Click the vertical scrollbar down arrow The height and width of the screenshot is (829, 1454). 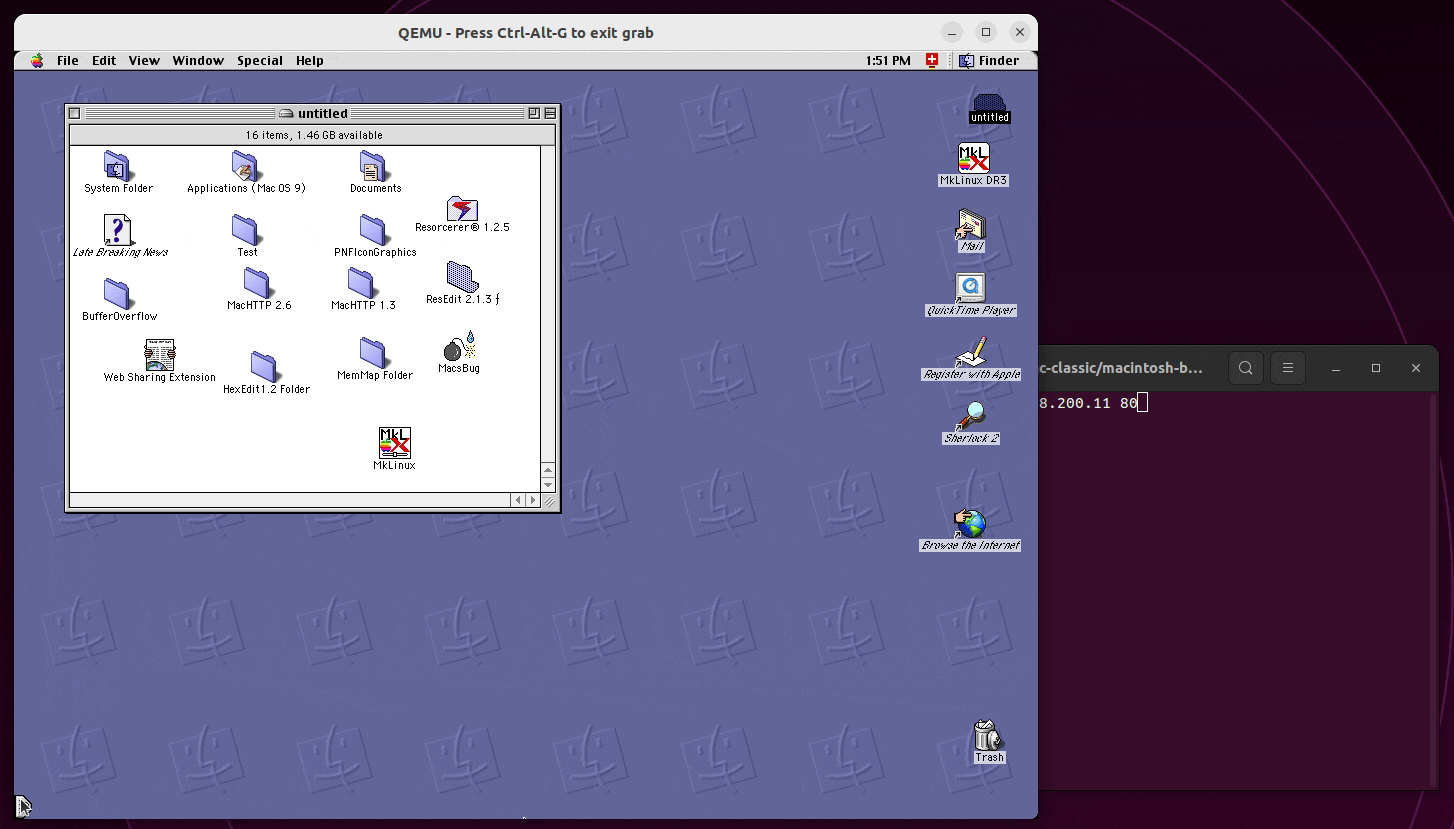click(547, 484)
